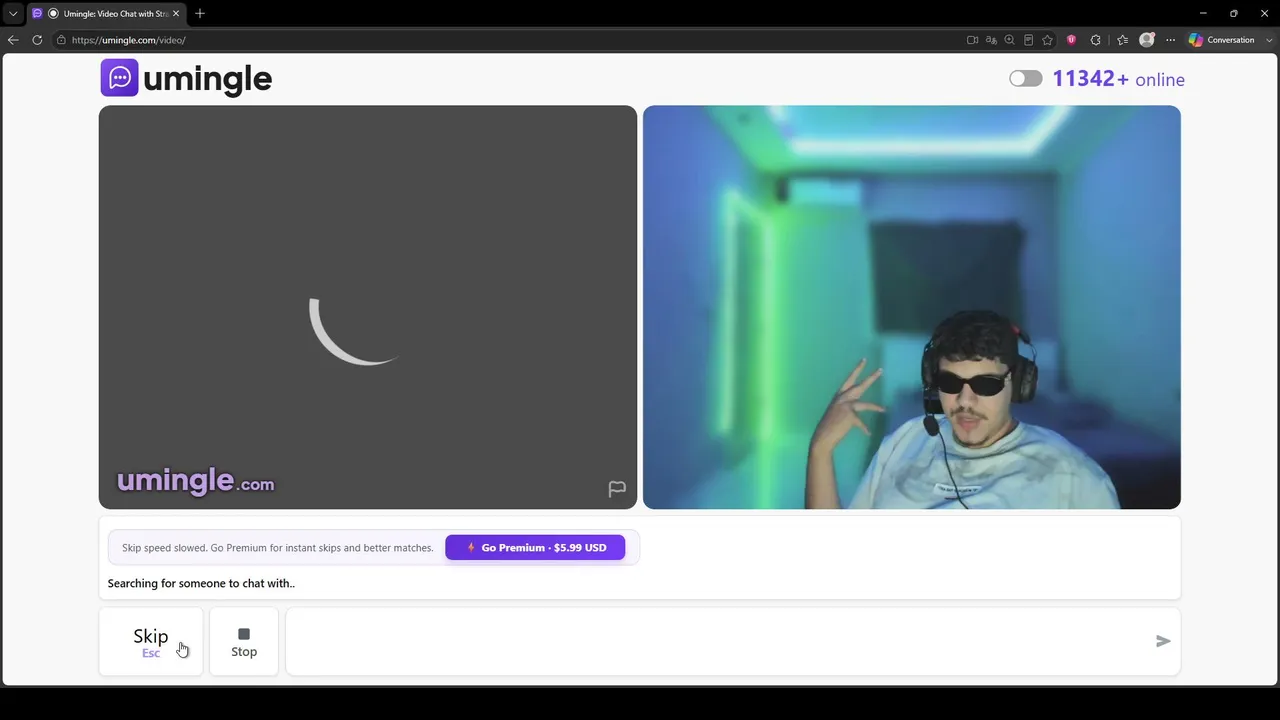Screen dimensions: 1280x720
Task: Click the zoom magnifier icon in address bar
Action: 1010,40
